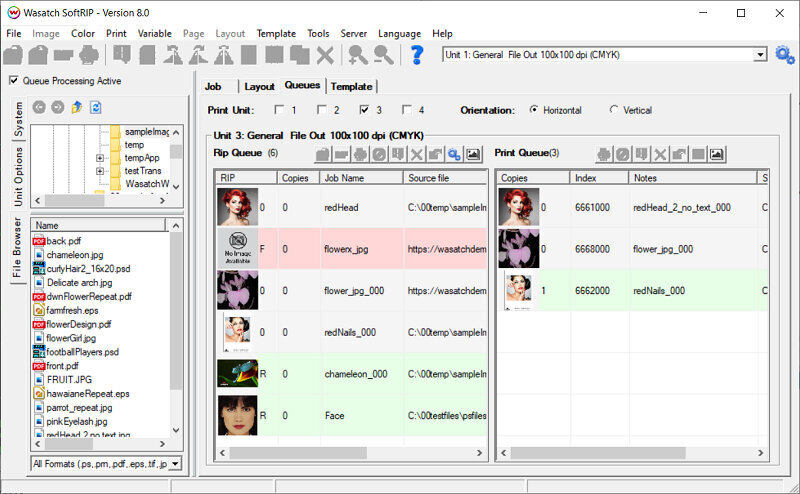Expand the tempApp folder tree node
The height and width of the screenshot is (494, 800).
[x=100, y=158]
